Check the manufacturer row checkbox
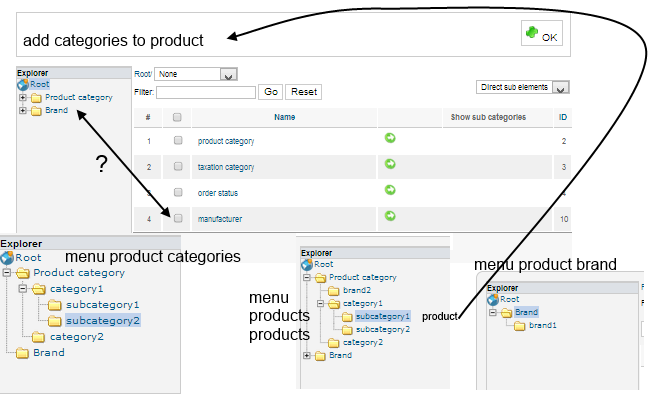 pyautogui.click(x=178, y=218)
